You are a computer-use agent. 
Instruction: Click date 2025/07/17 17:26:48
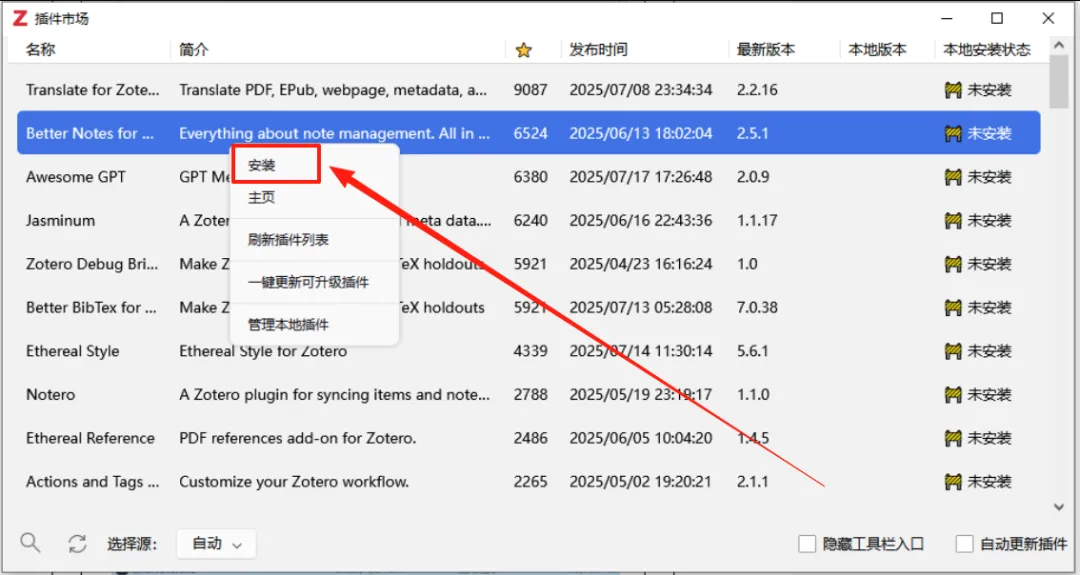coord(641,177)
